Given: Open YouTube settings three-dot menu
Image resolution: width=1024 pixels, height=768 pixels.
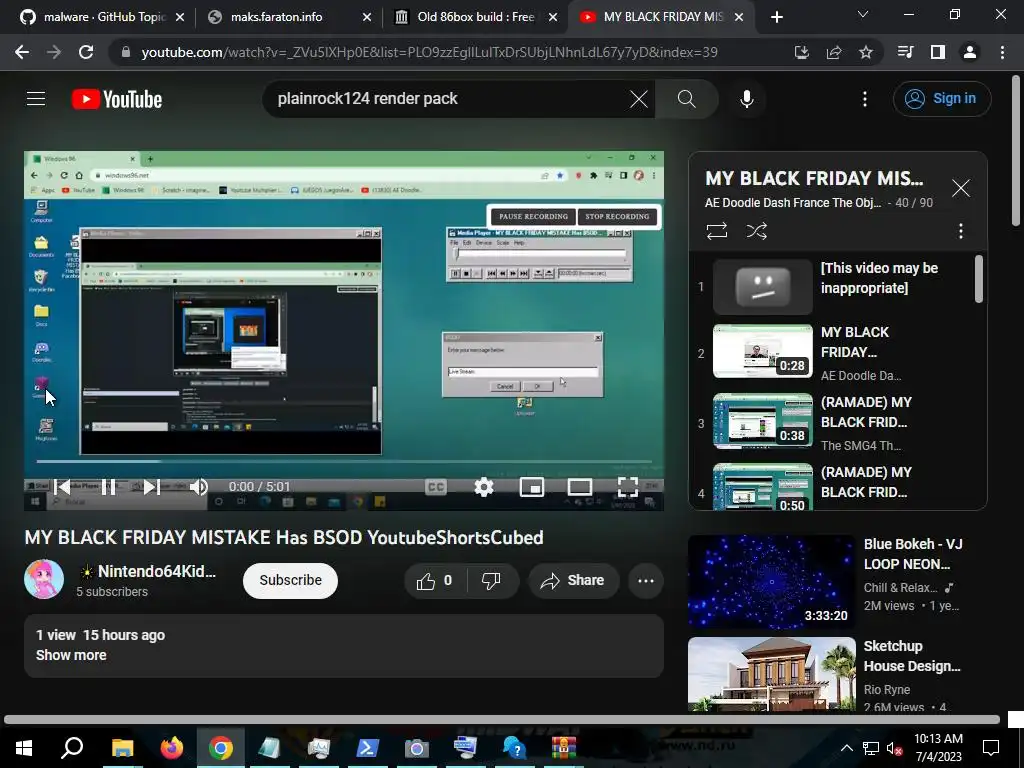Looking at the screenshot, I should 865,99.
